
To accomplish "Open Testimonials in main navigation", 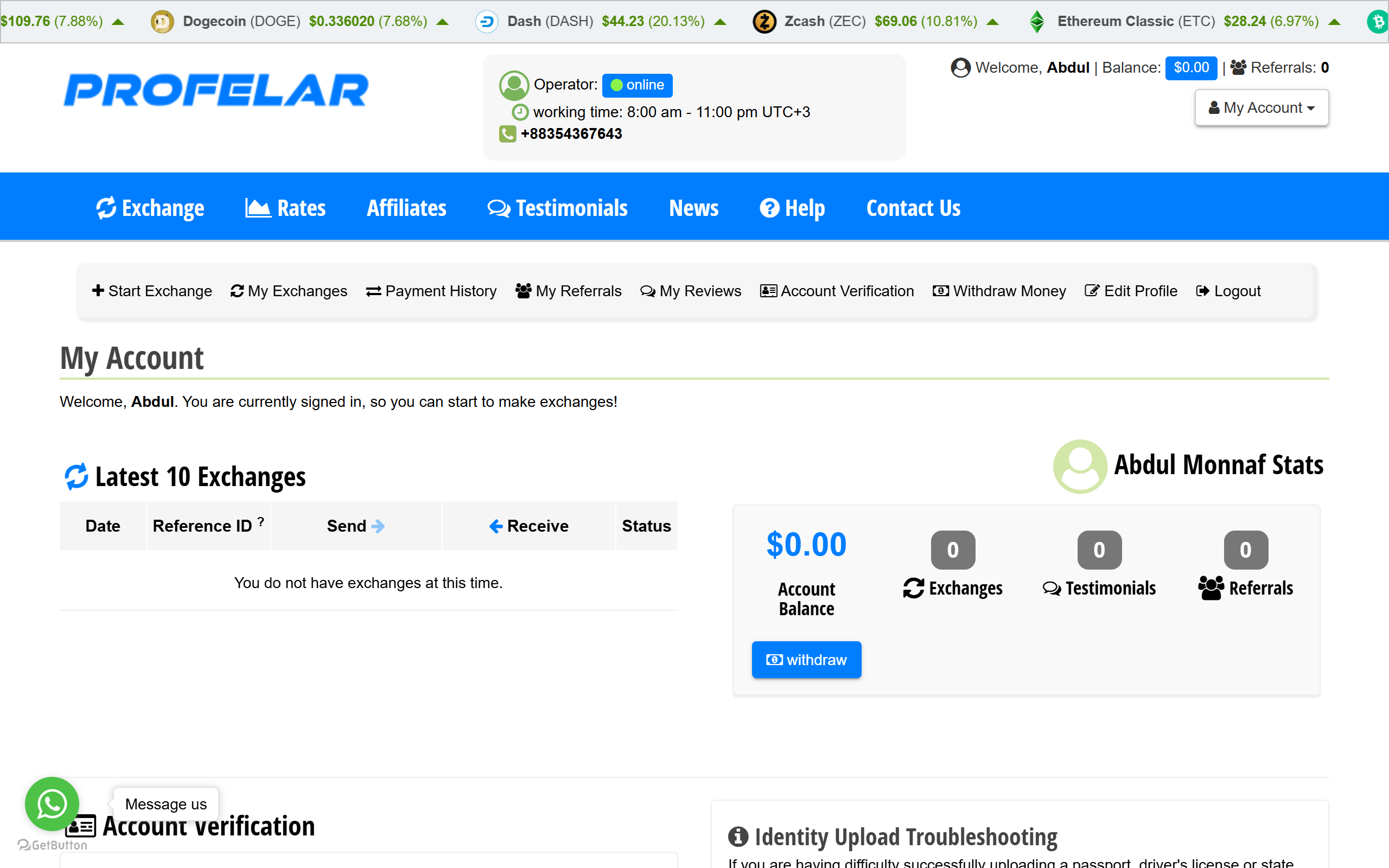I will (x=557, y=208).
